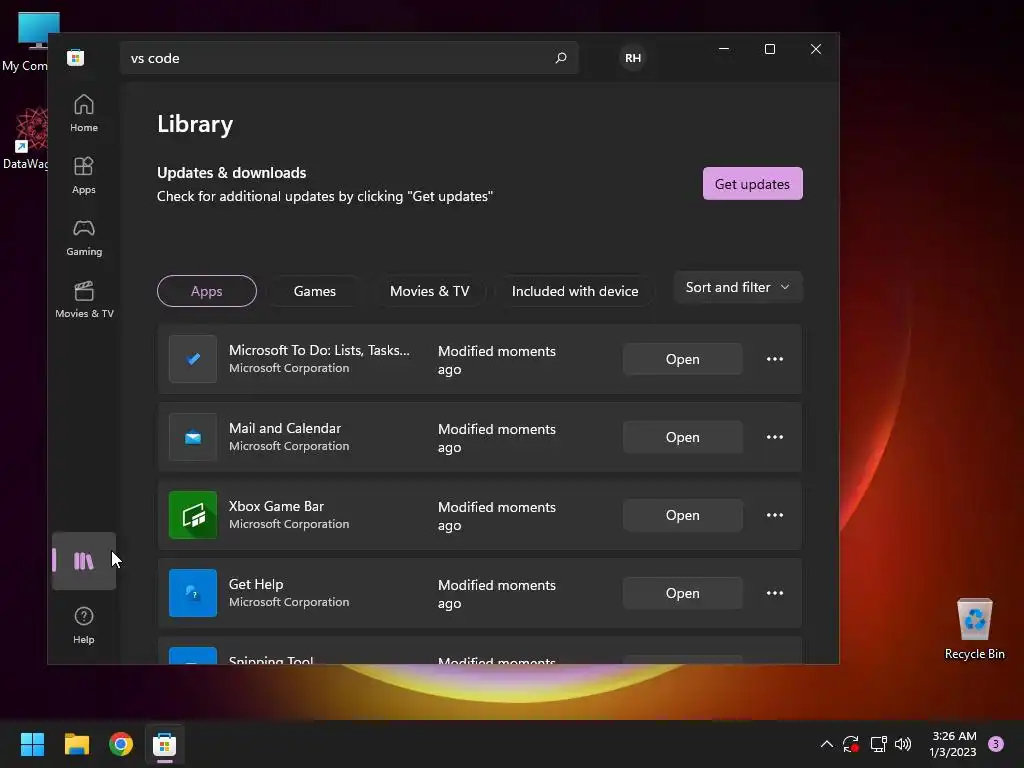
Task: Open Movies & TV in the sidebar
Action: point(84,299)
